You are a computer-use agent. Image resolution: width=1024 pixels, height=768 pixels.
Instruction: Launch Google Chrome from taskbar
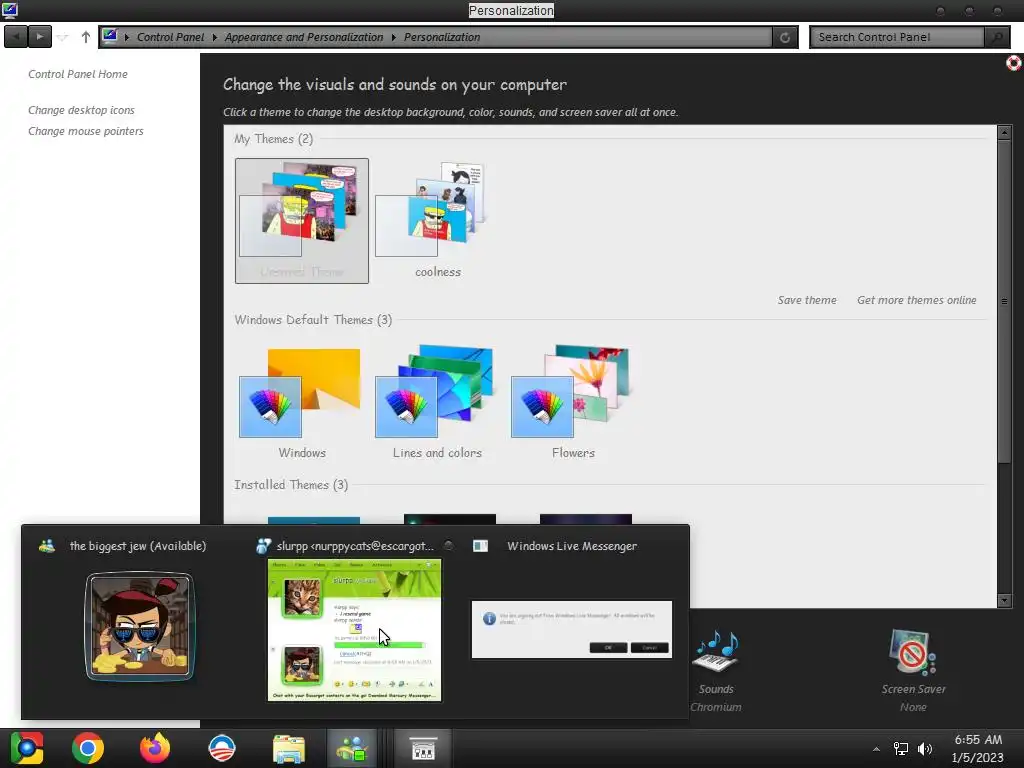pyautogui.click(x=88, y=748)
